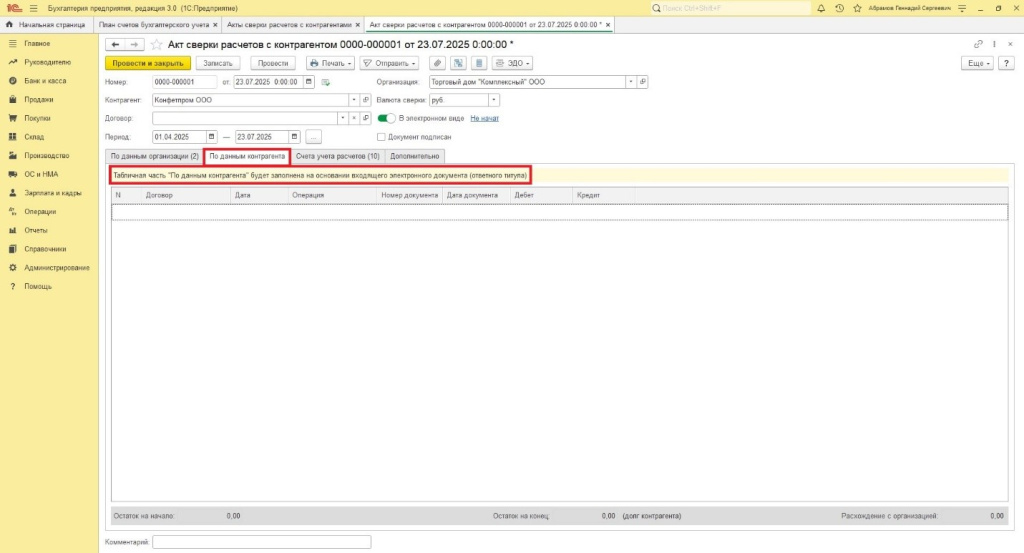Click the back navigation arrow
1024x553 pixels.
click(x=114, y=45)
